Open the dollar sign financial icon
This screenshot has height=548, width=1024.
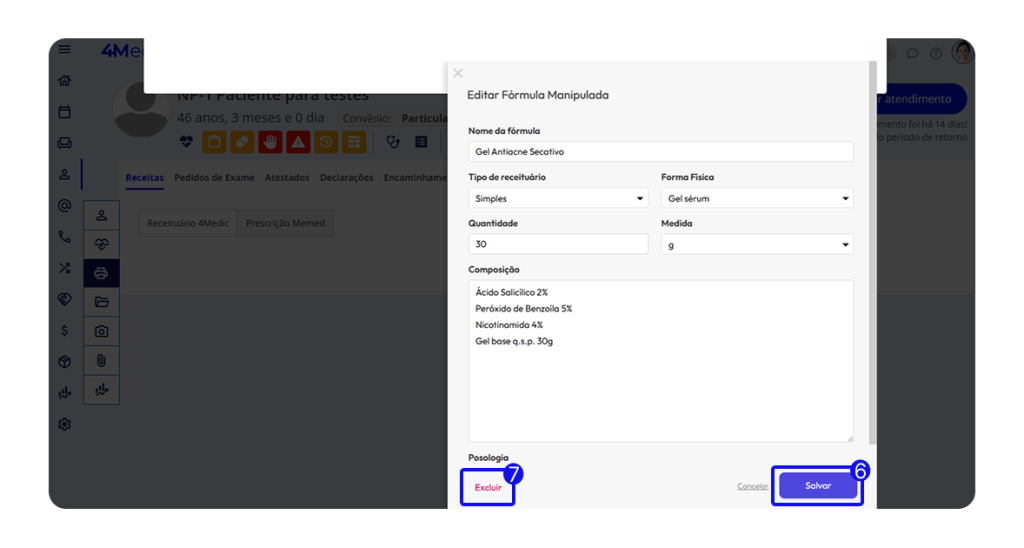click(64, 330)
